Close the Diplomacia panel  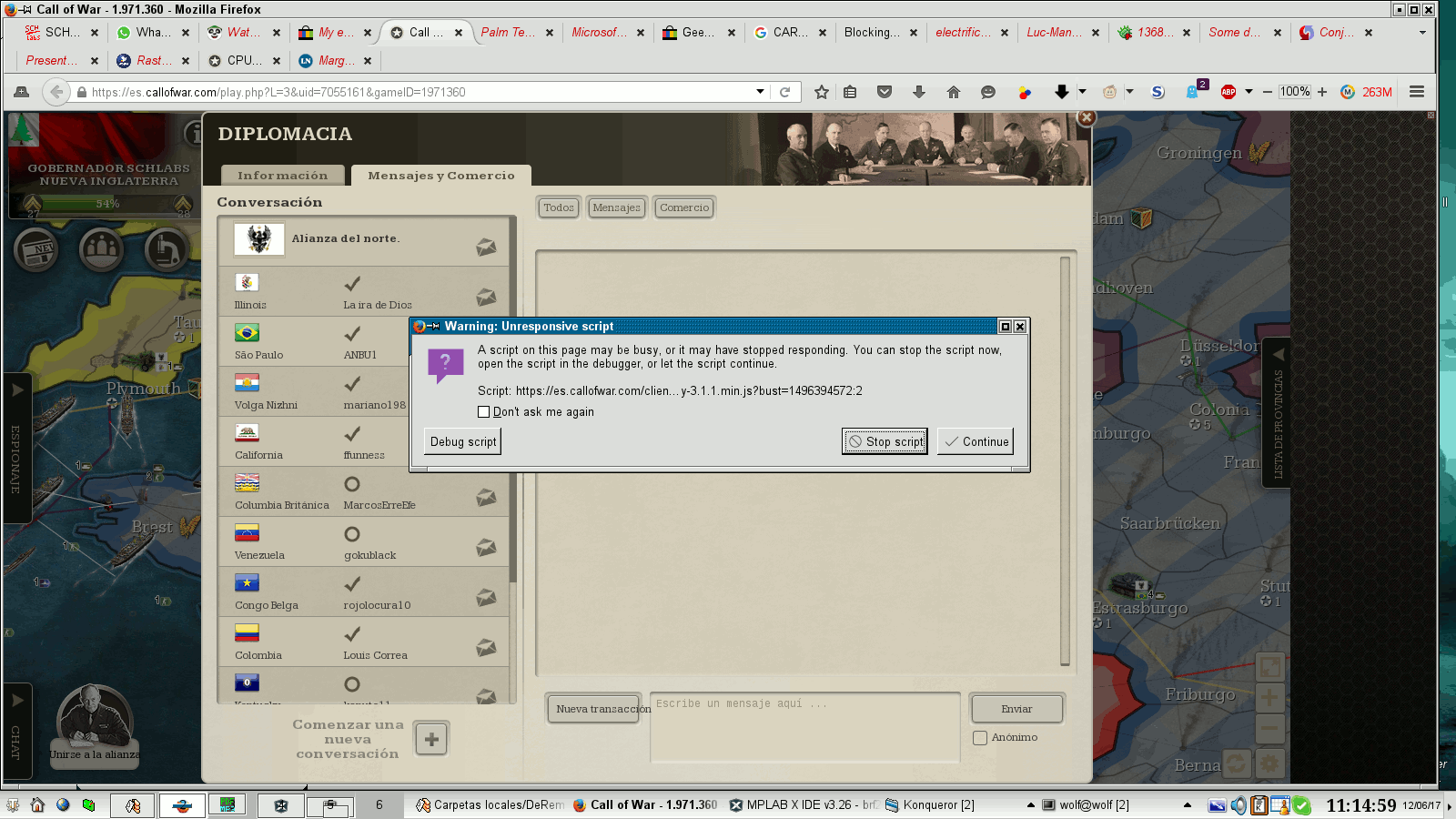[1086, 117]
